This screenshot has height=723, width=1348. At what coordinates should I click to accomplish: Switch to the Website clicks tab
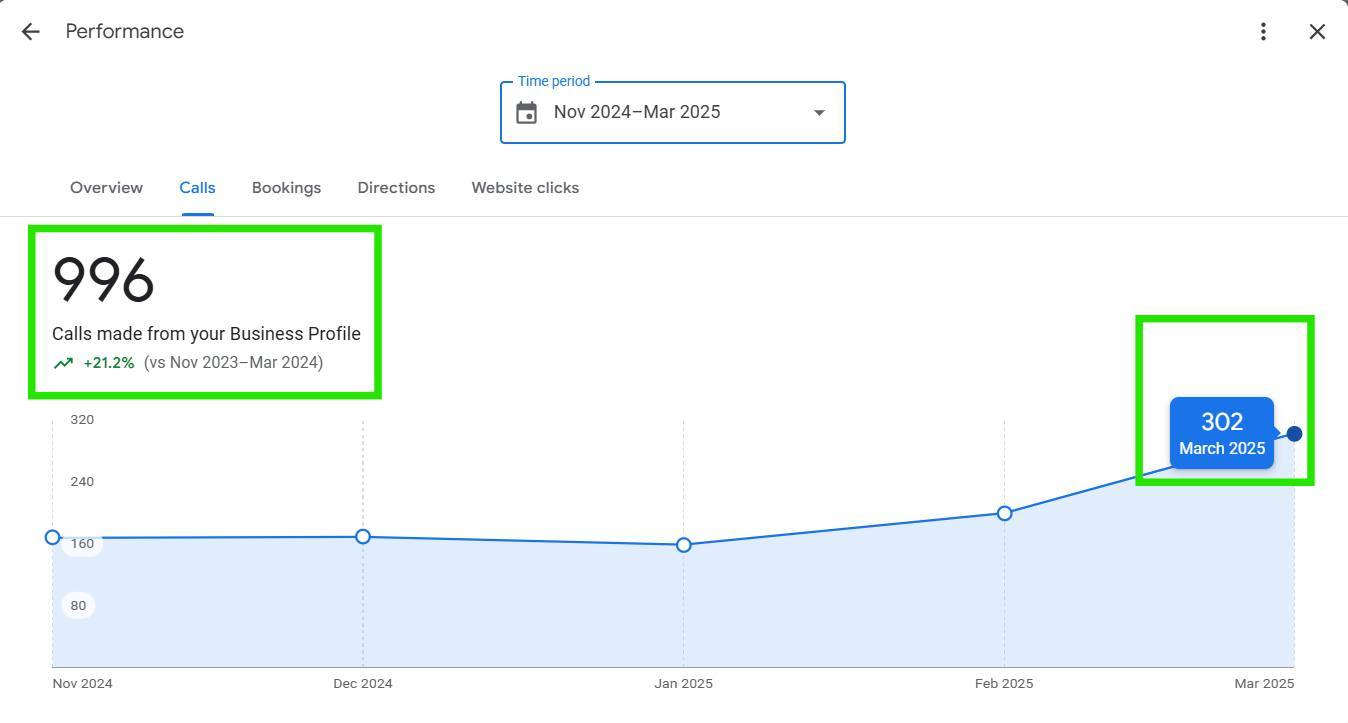525,188
